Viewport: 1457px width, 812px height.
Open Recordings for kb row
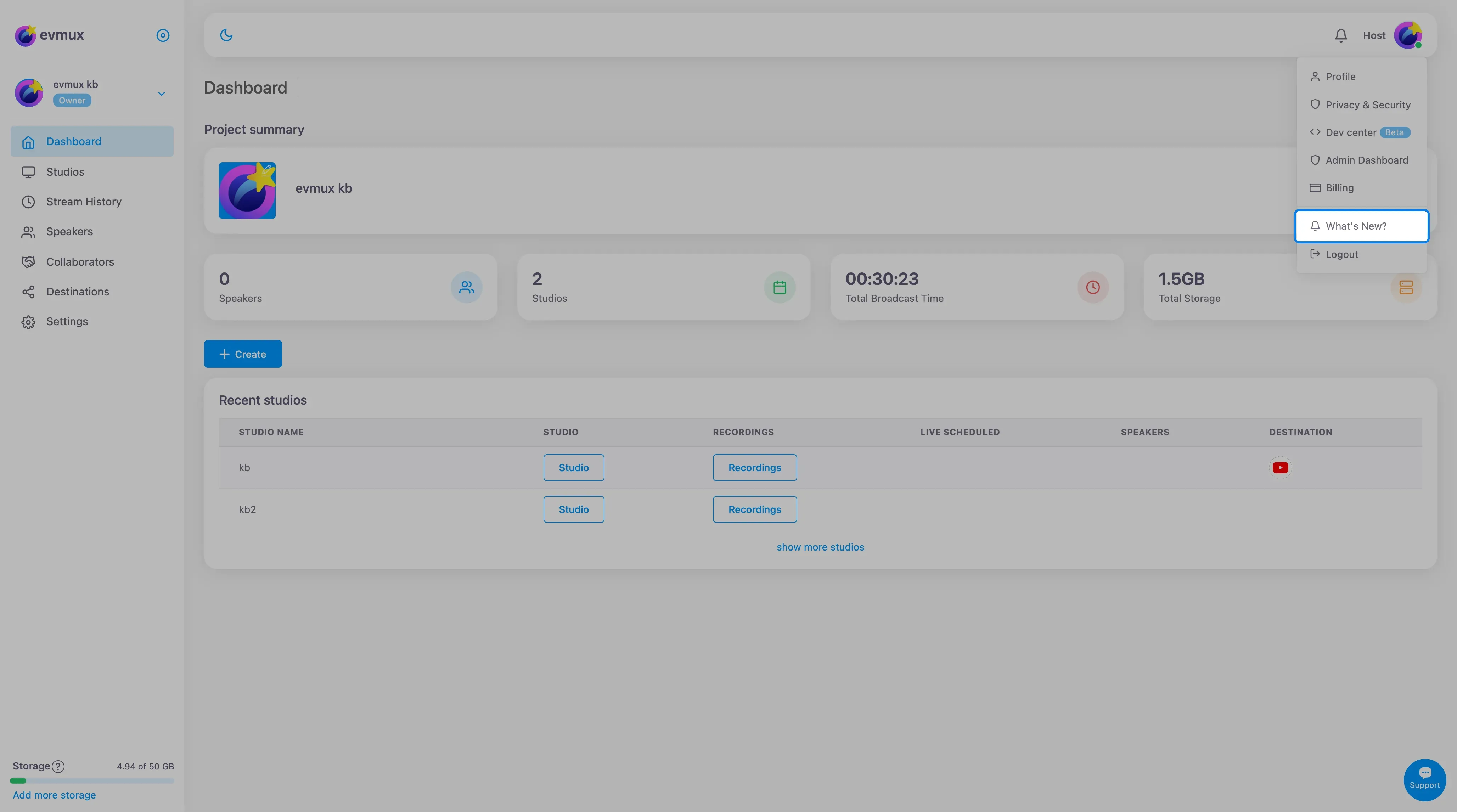coord(754,468)
